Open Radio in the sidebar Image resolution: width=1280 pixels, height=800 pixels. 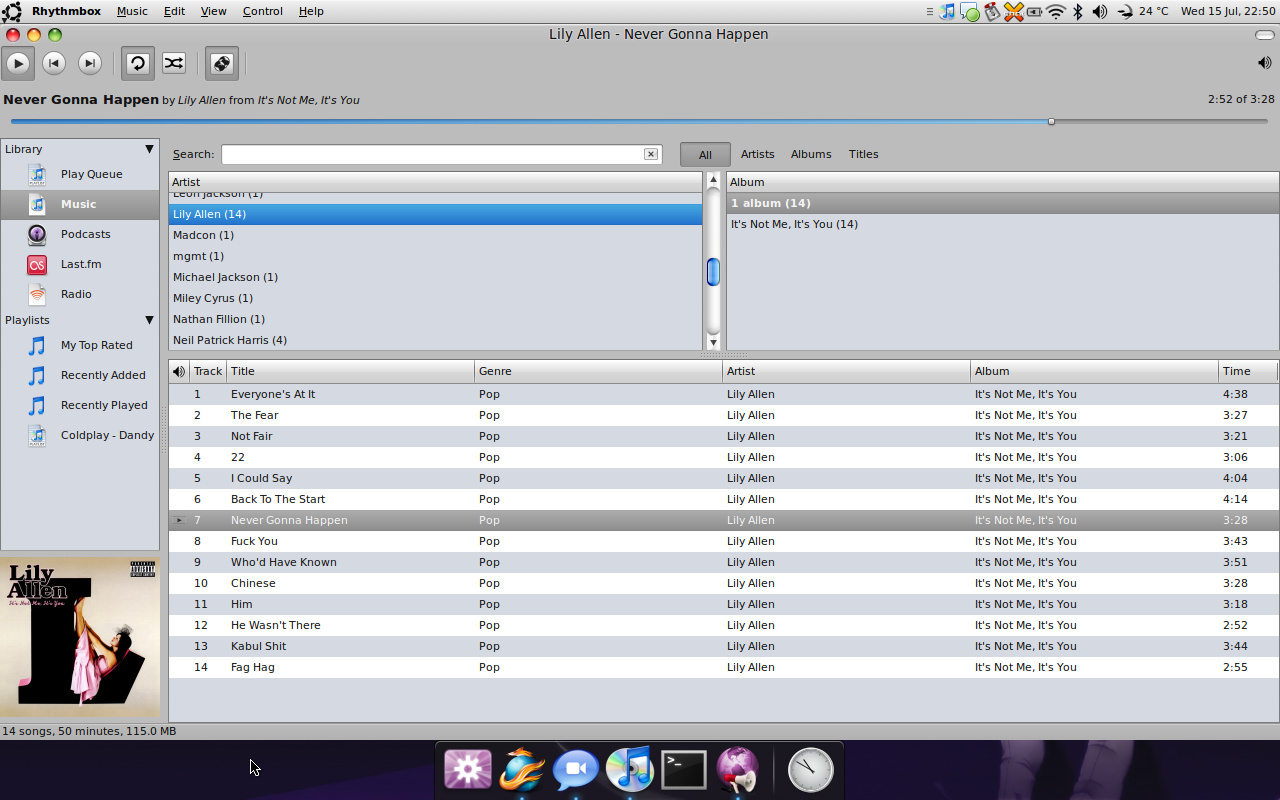click(80, 294)
